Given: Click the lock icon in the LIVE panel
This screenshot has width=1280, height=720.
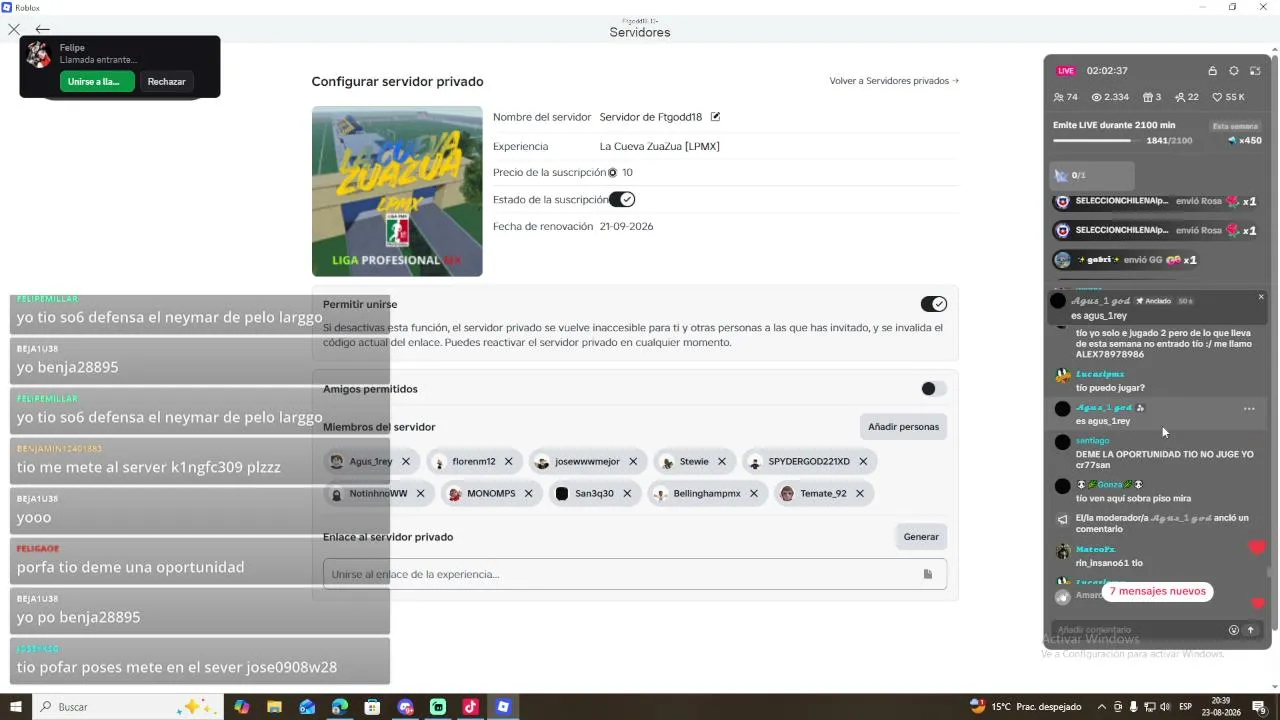Looking at the screenshot, I should (1212, 71).
